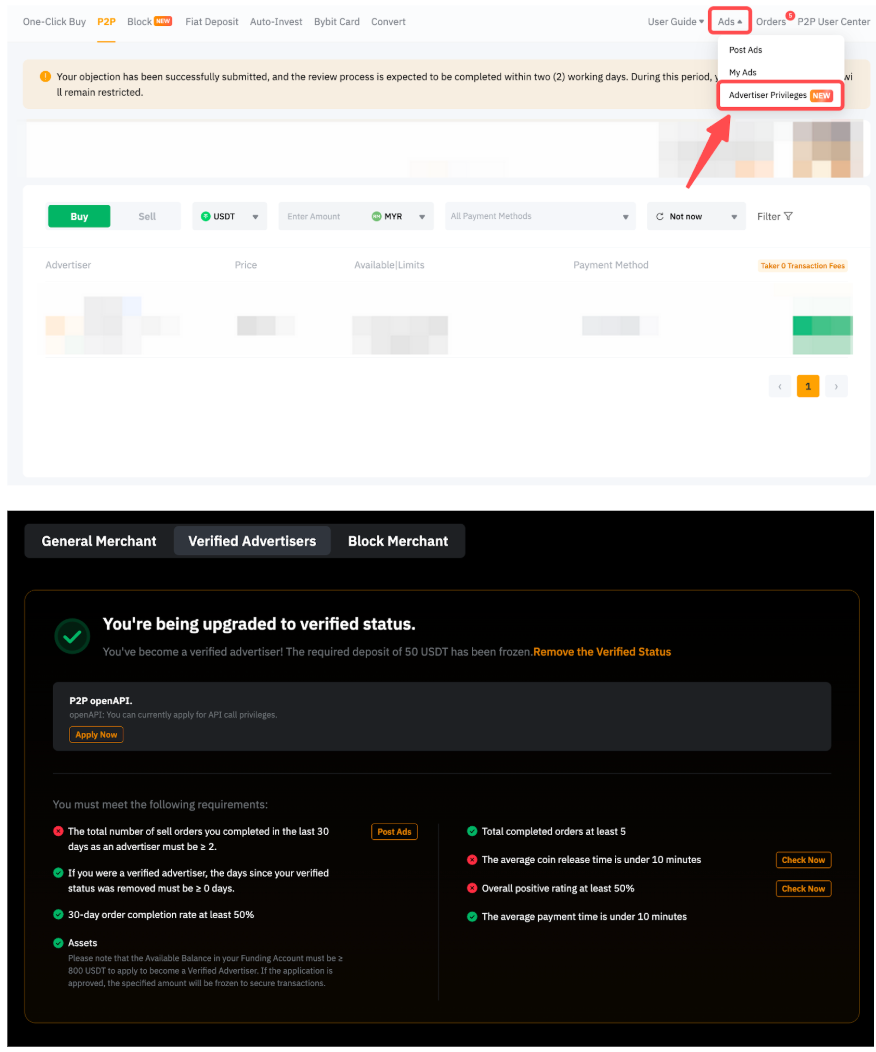Image resolution: width=876 pixels, height=1052 pixels.
Task: Click the next page arrow
Action: [x=836, y=386]
